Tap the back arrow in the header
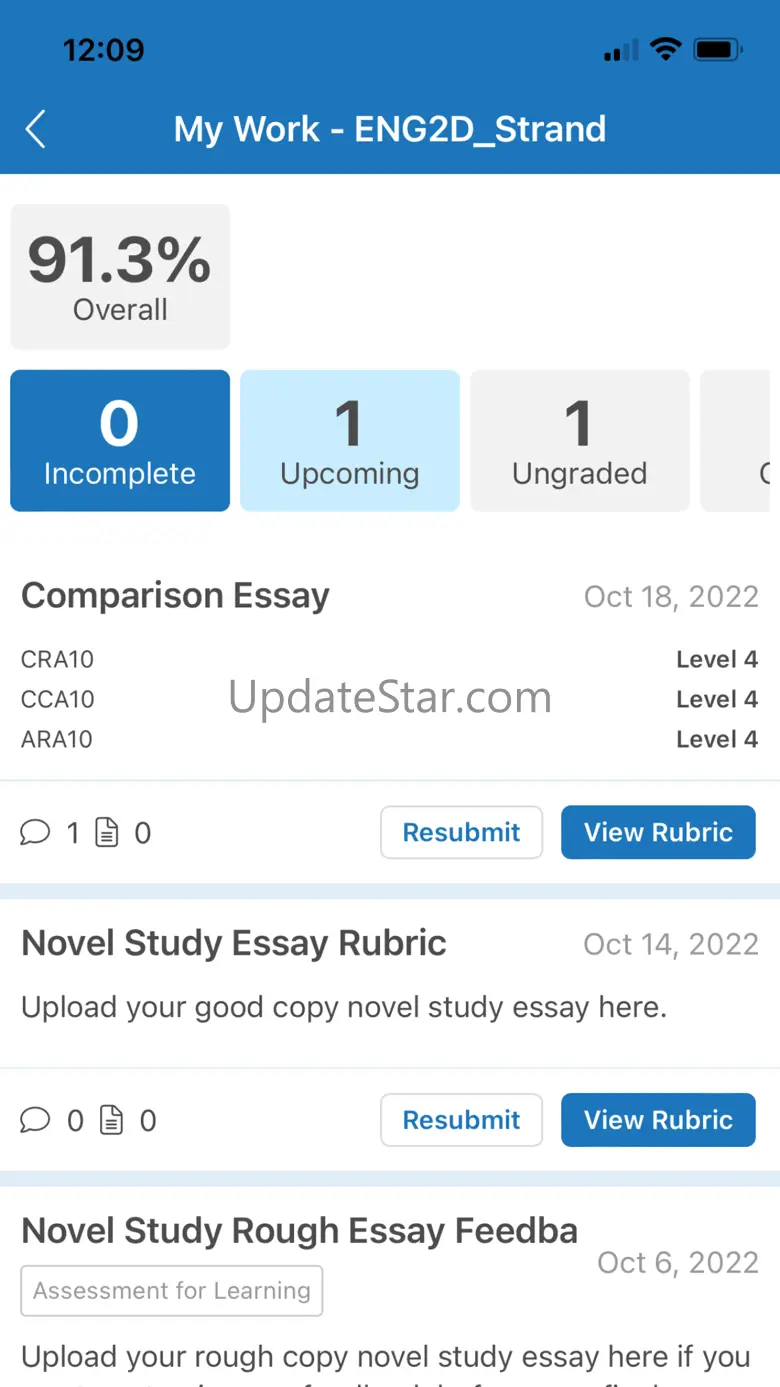Image resolution: width=780 pixels, height=1387 pixels. click(36, 129)
